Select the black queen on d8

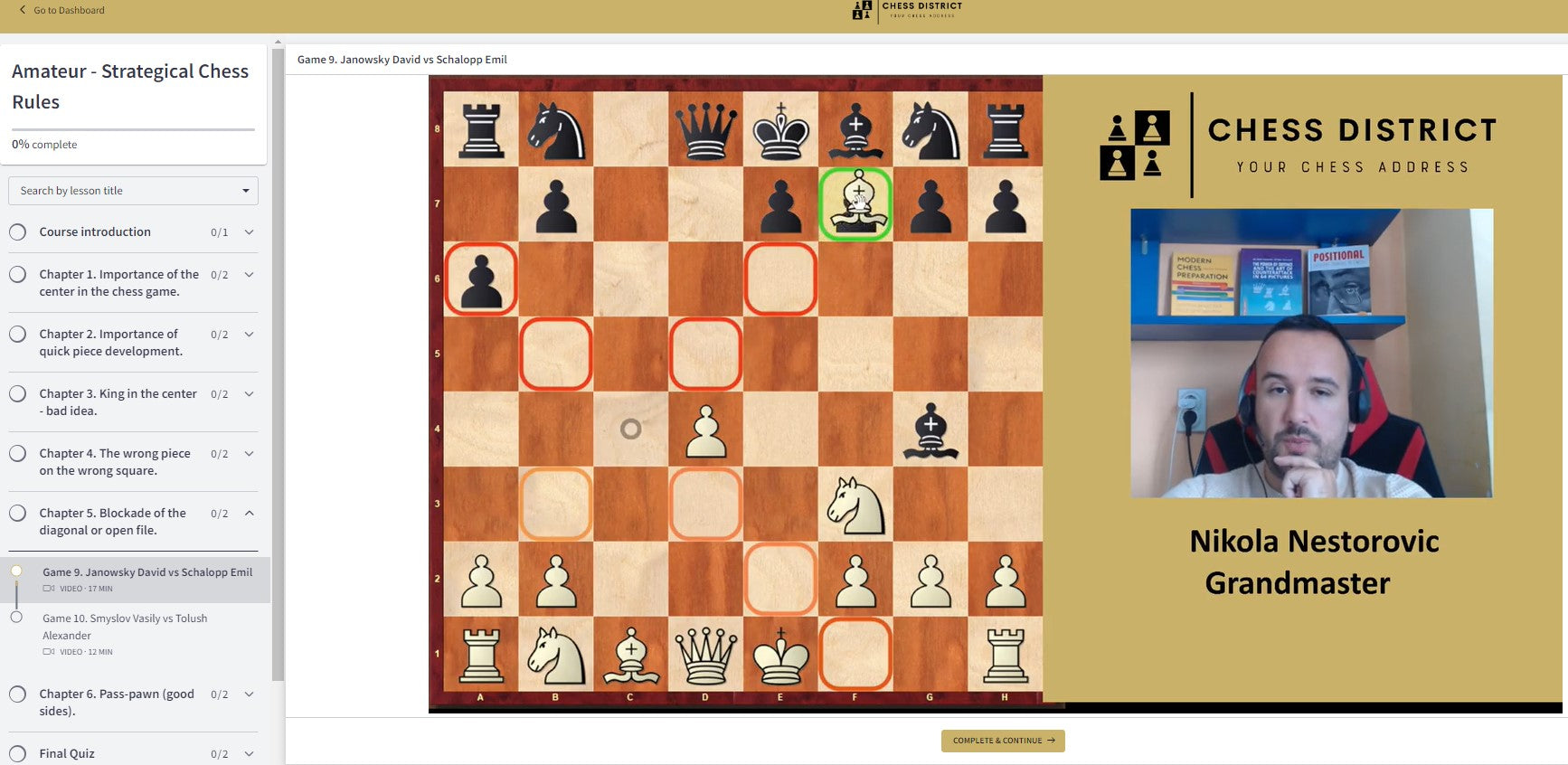pos(705,130)
